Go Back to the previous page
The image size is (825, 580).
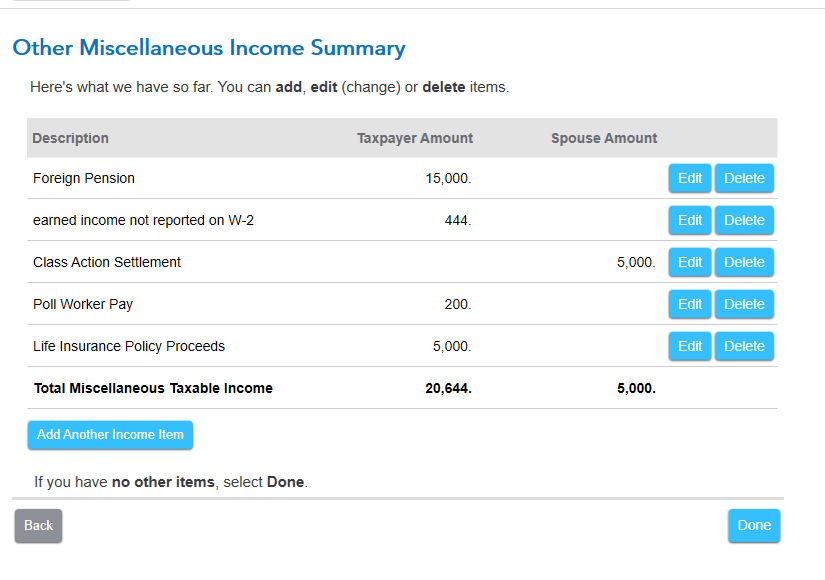[38, 526]
